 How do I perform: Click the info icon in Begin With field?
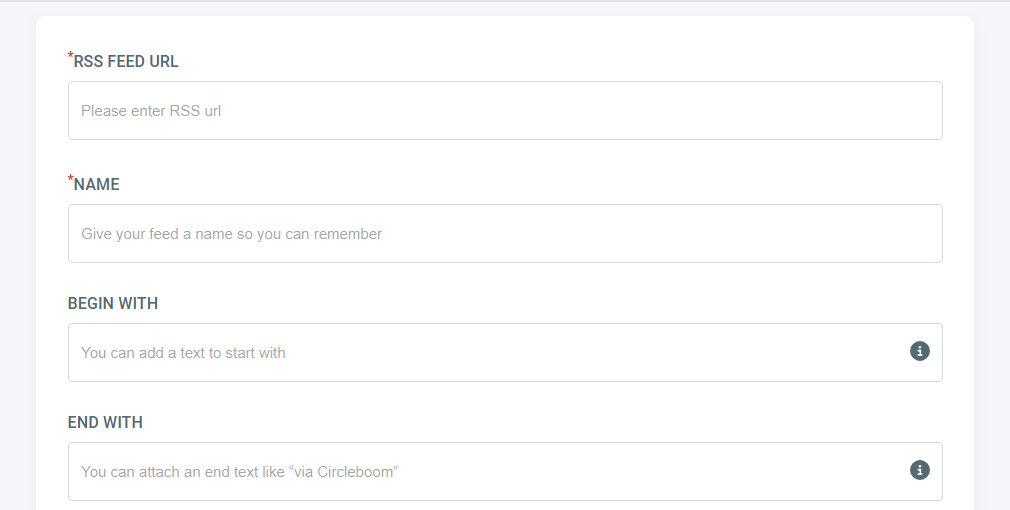[x=919, y=352]
